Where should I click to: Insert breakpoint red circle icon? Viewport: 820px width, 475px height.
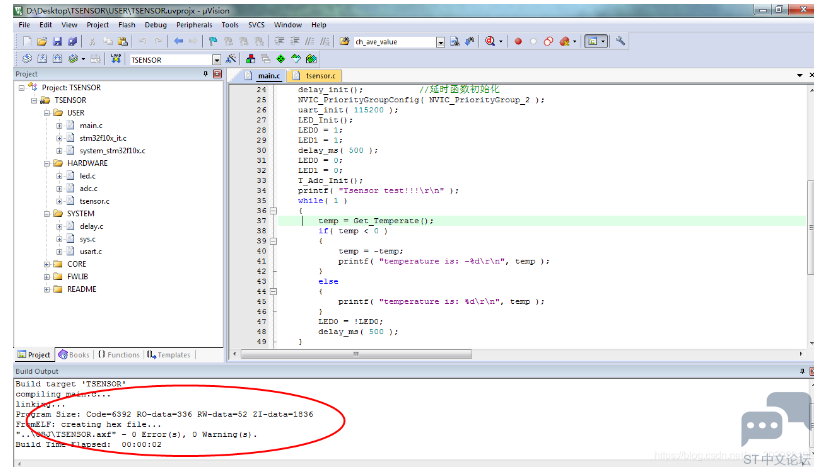[x=518, y=41]
